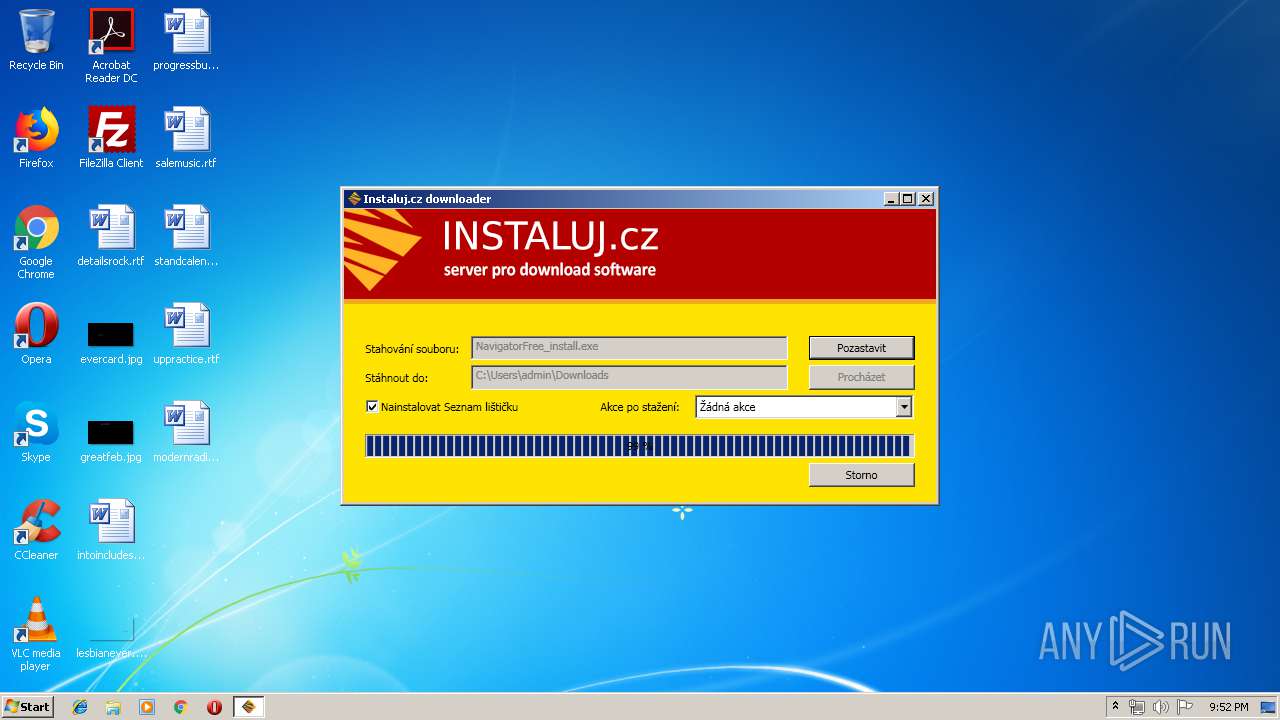Screen dimensions: 1280x720
Task: Open the volume control tray icon
Action: 1161,707
